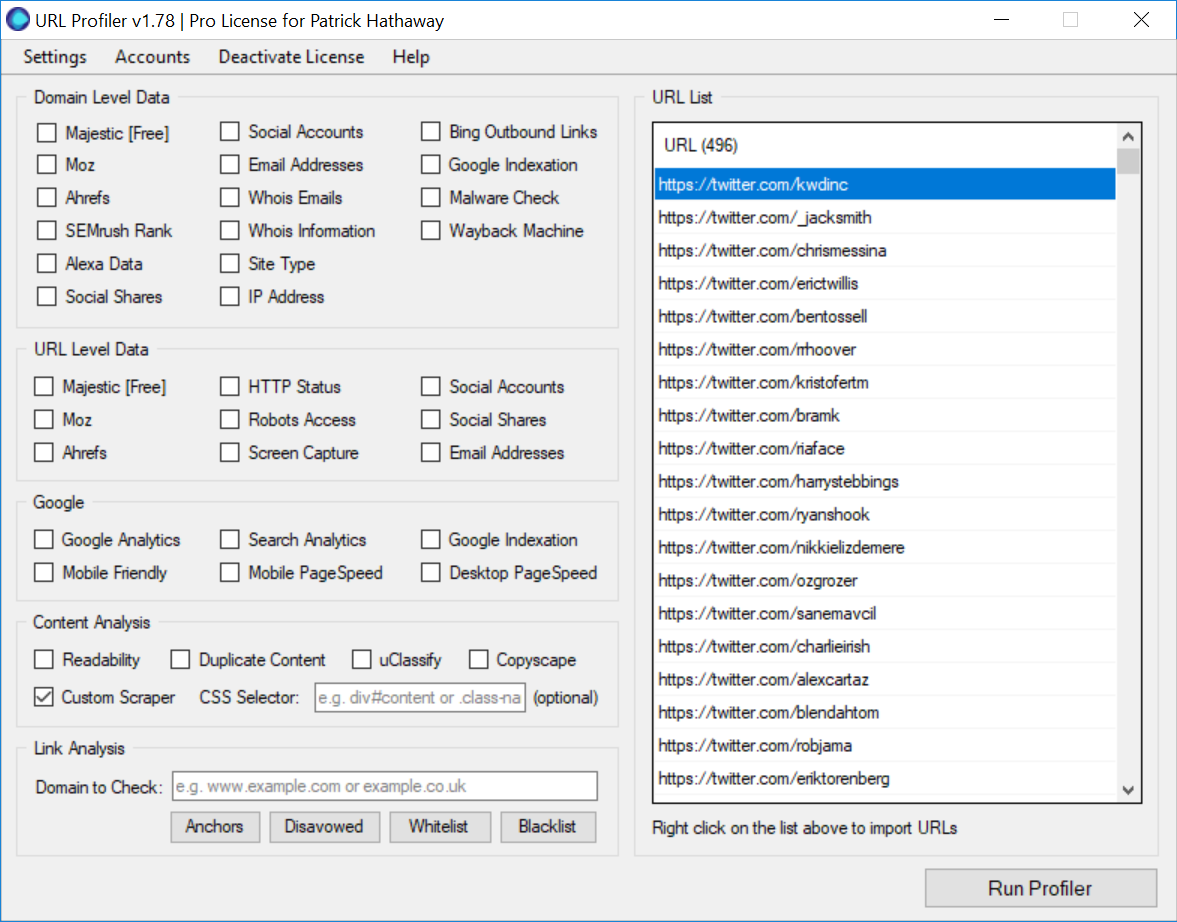
Task: Check the SEMrush Rank option
Action: (46, 230)
